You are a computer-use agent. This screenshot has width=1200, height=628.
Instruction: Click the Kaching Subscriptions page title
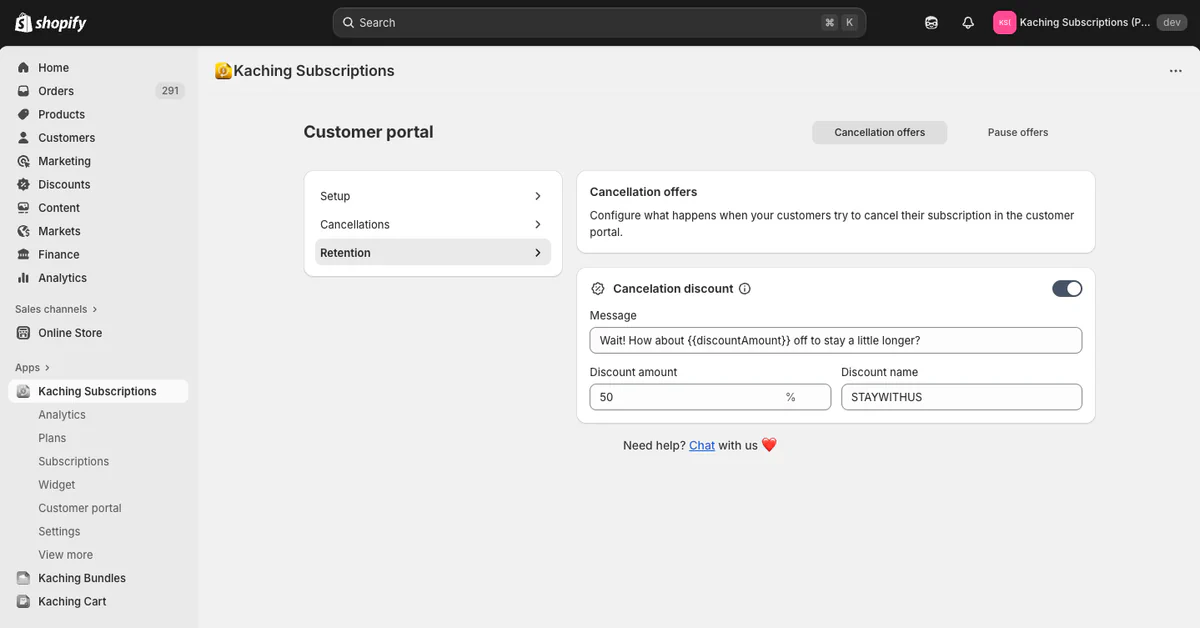point(314,71)
